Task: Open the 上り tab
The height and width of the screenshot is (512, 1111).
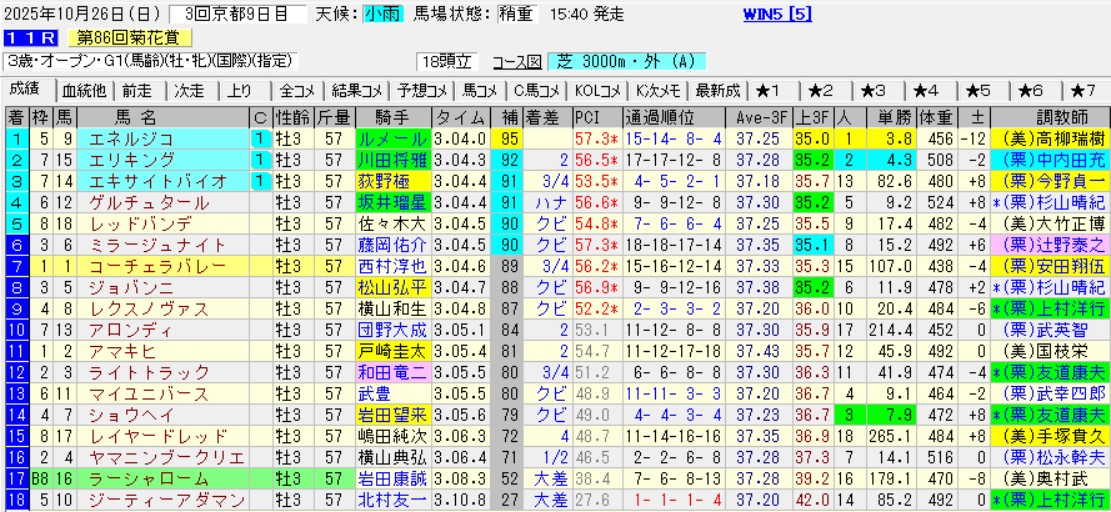Action: (240, 90)
